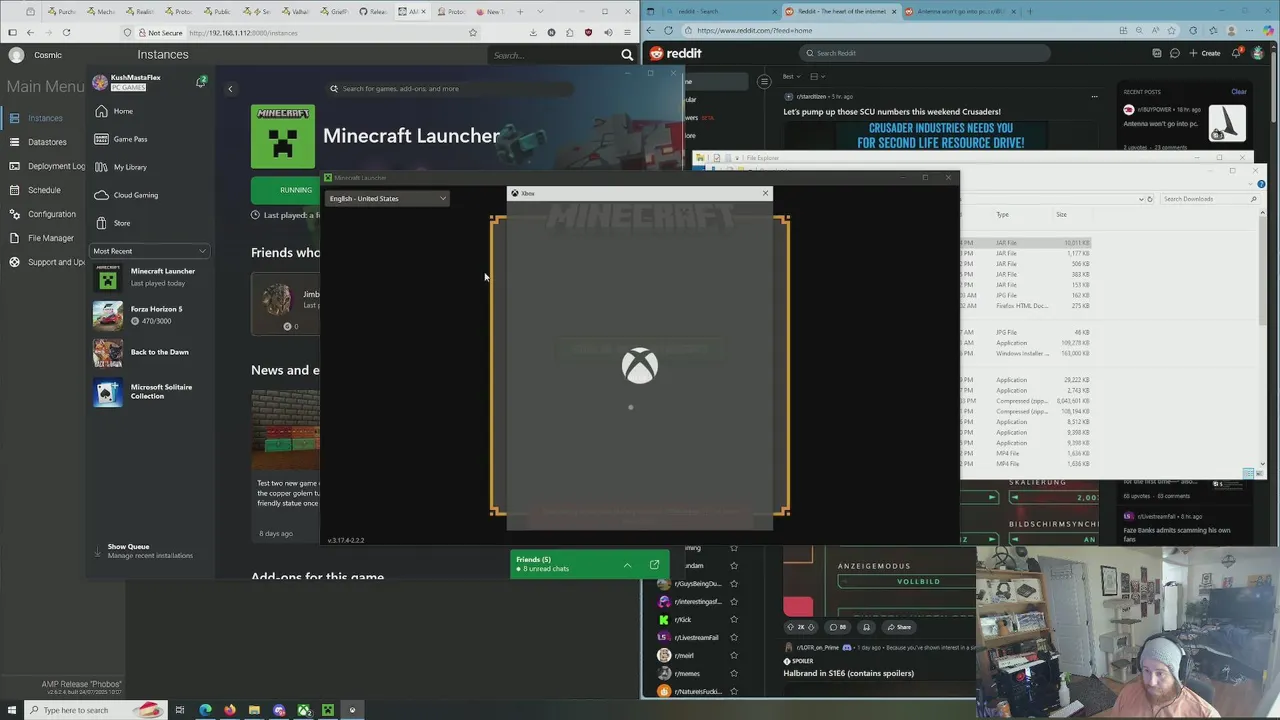Open Firefox application hamburger menu
Screen dimensions: 1280x720
(627, 33)
